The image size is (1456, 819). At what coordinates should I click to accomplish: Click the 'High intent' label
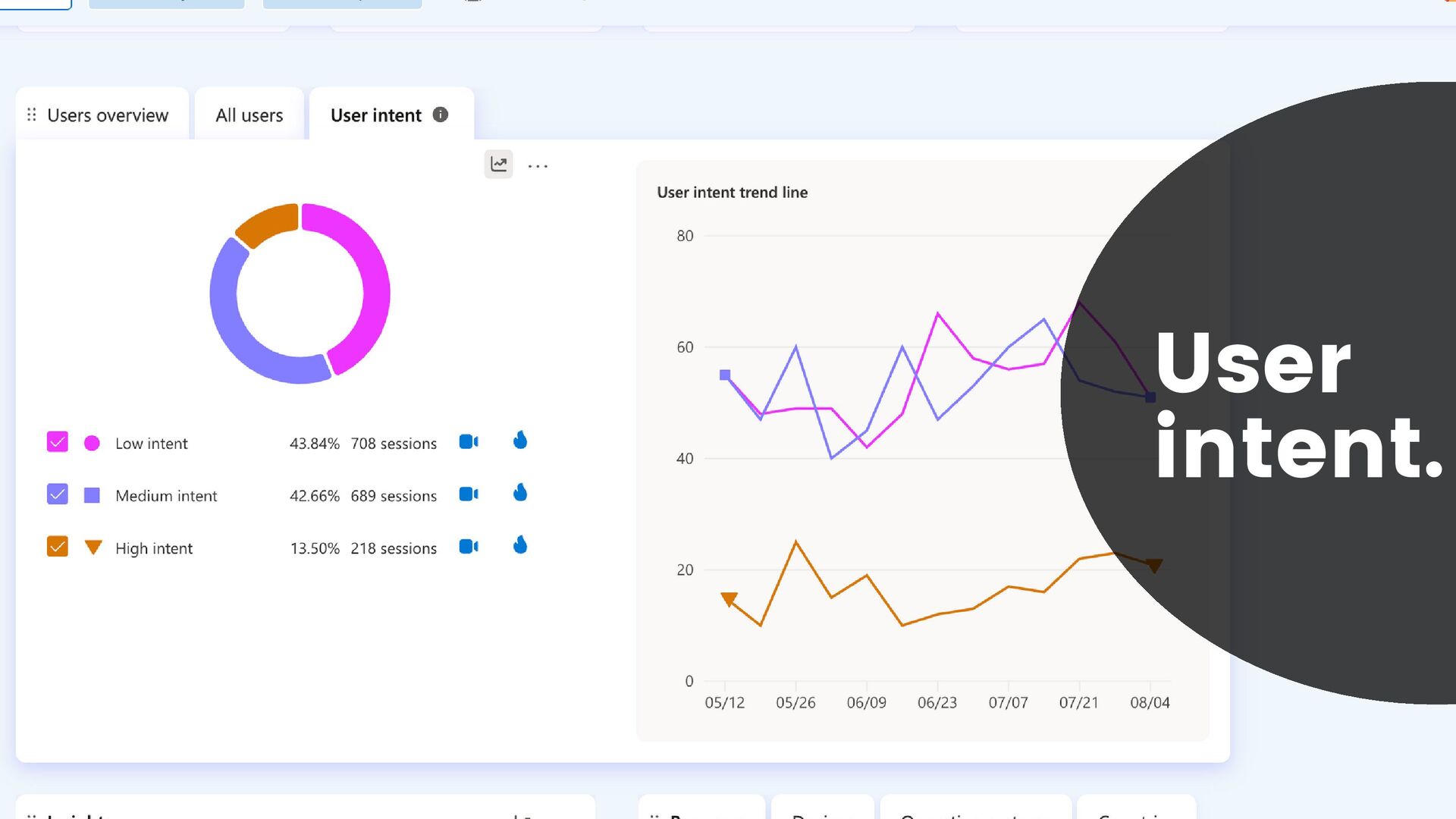coord(154,548)
